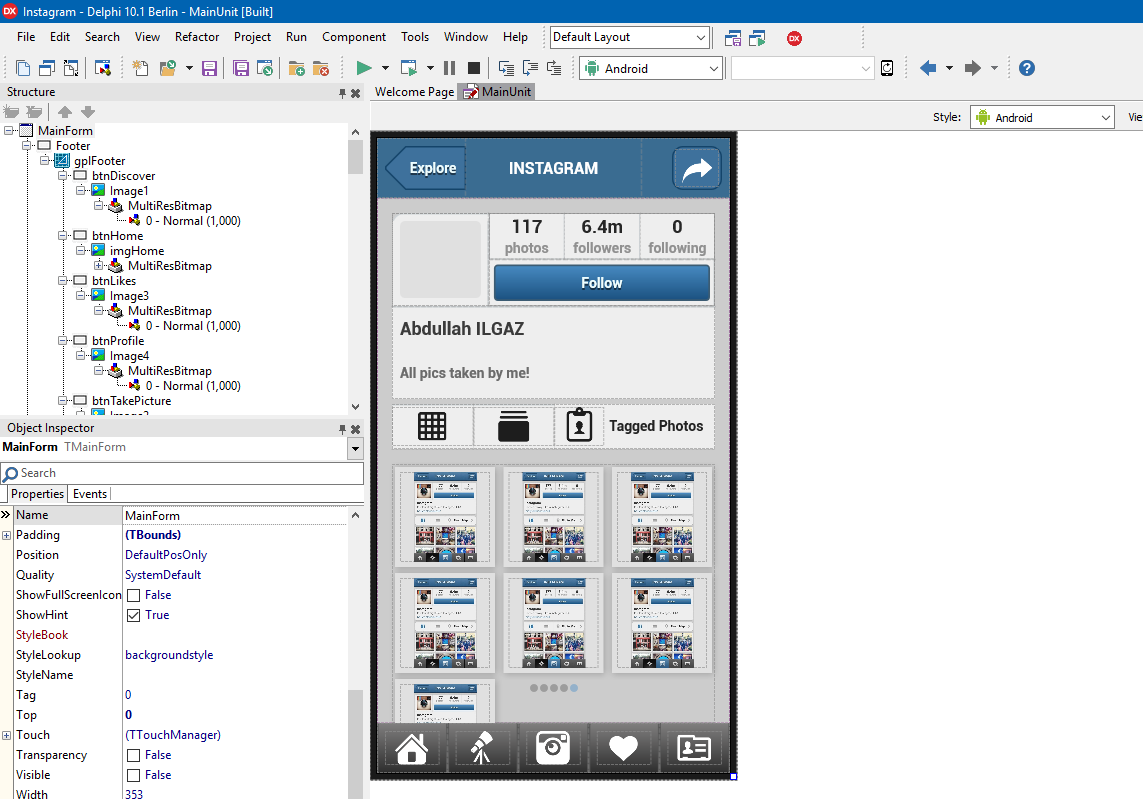The height and width of the screenshot is (799, 1143).
Task: Toggle the Visible property checkbox
Action: (133, 775)
